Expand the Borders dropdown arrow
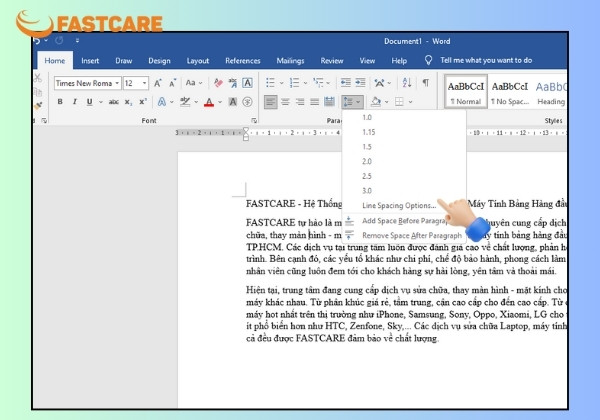Viewport: 600px width, 420px height. coord(410,102)
